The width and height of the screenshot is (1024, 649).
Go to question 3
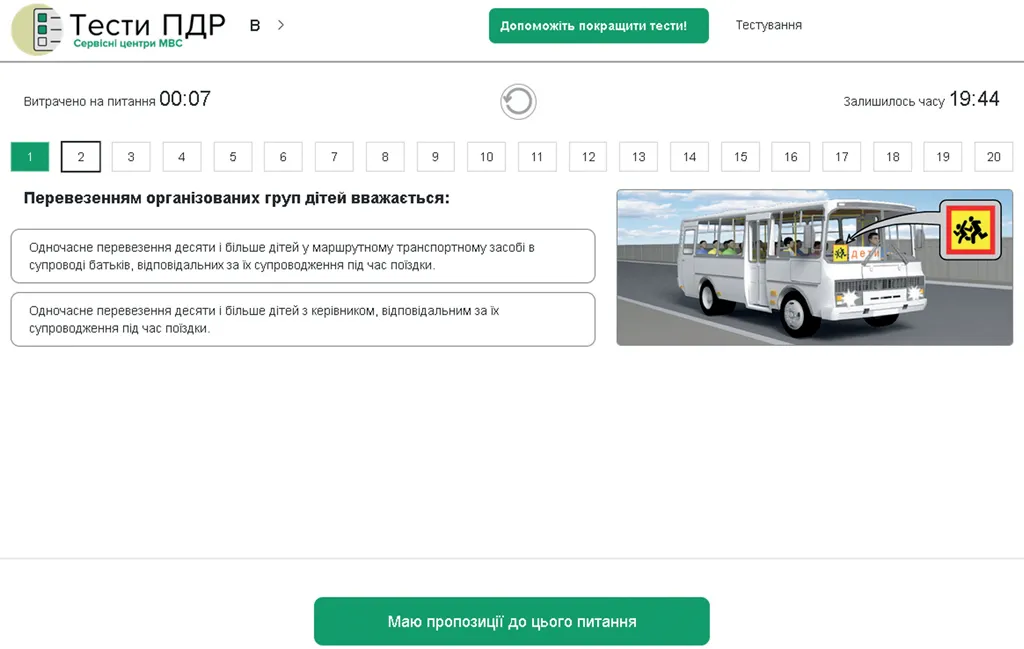click(131, 157)
